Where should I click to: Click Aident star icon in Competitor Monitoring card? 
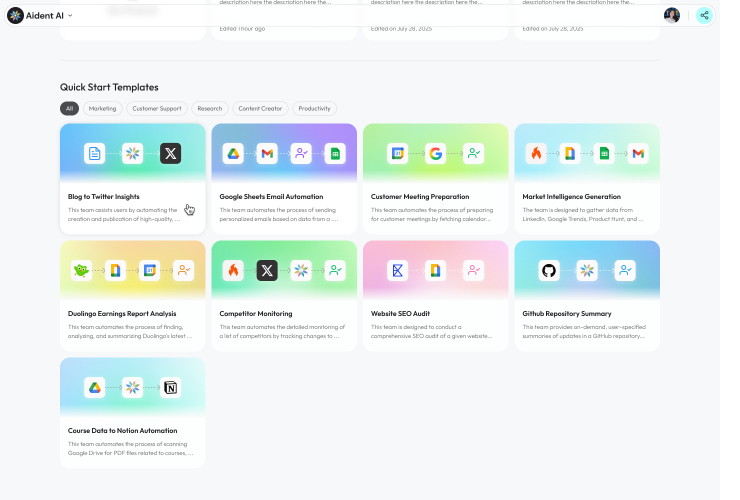click(x=301, y=271)
